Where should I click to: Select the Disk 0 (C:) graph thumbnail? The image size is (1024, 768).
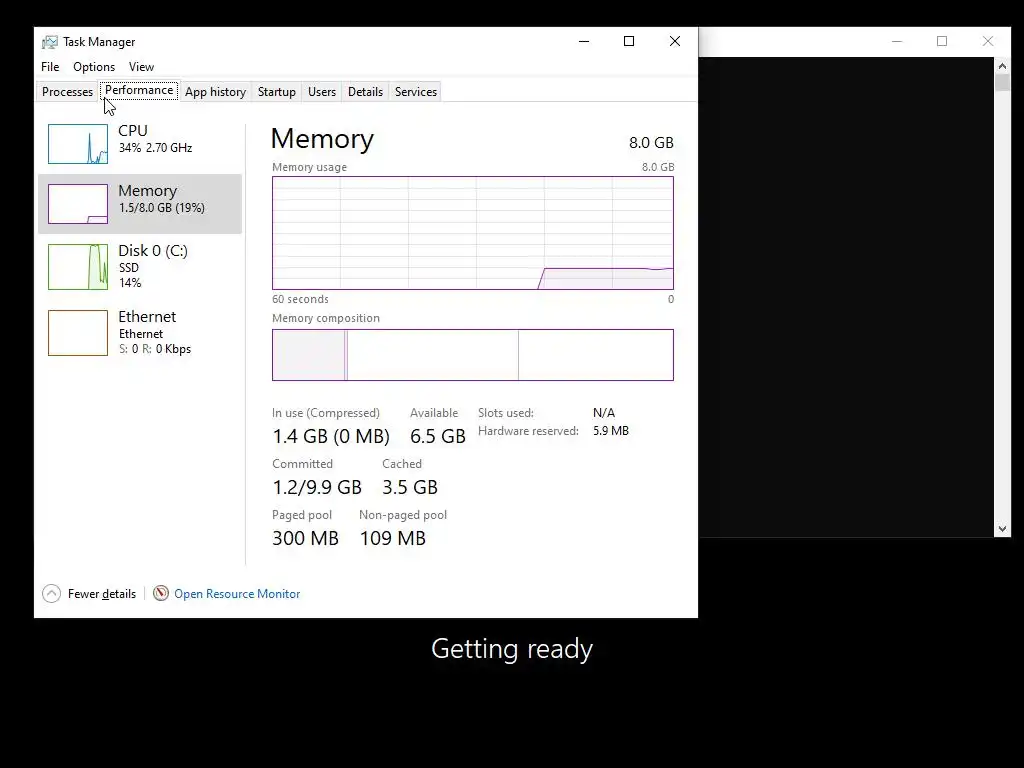78,266
